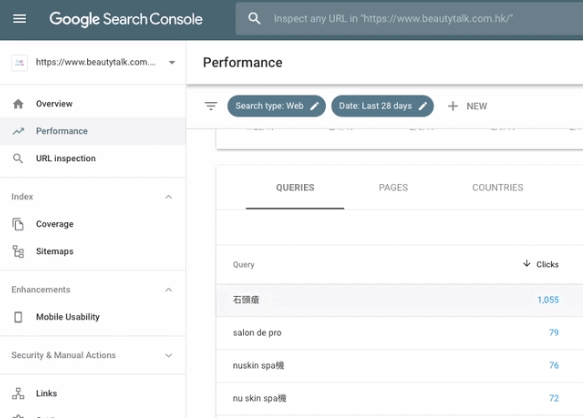Click the Mobile Usability phone icon
This screenshot has width=583, height=418.
[18, 317]
